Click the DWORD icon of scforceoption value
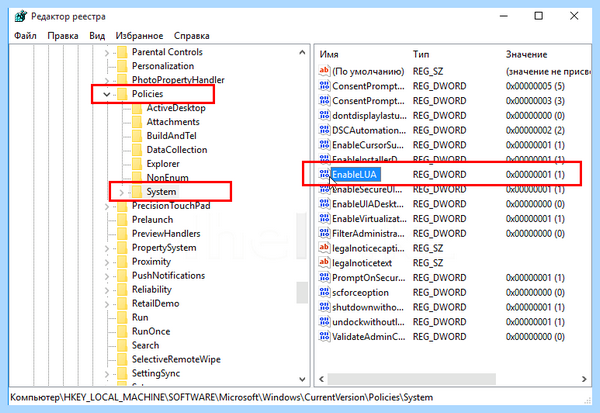Image resolution: width=600 pixels, height=413 pixels. (324, 292)
